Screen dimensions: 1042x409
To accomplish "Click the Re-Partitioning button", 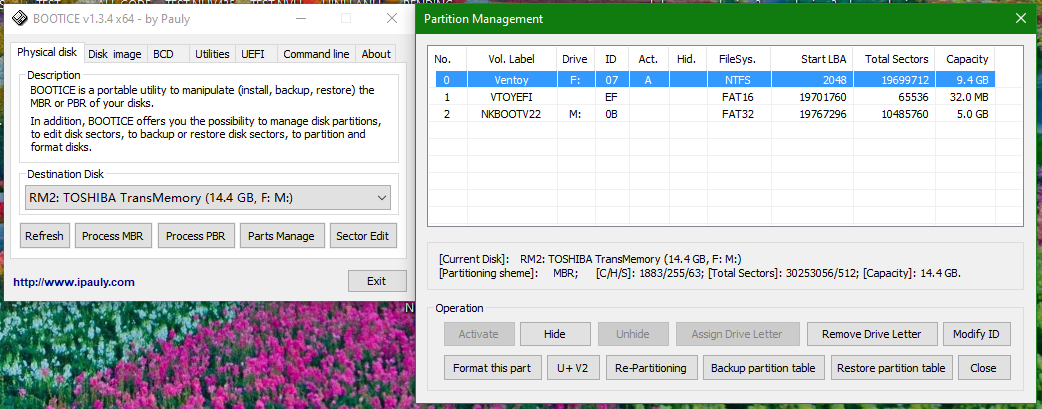I will (x=651, y=368).
